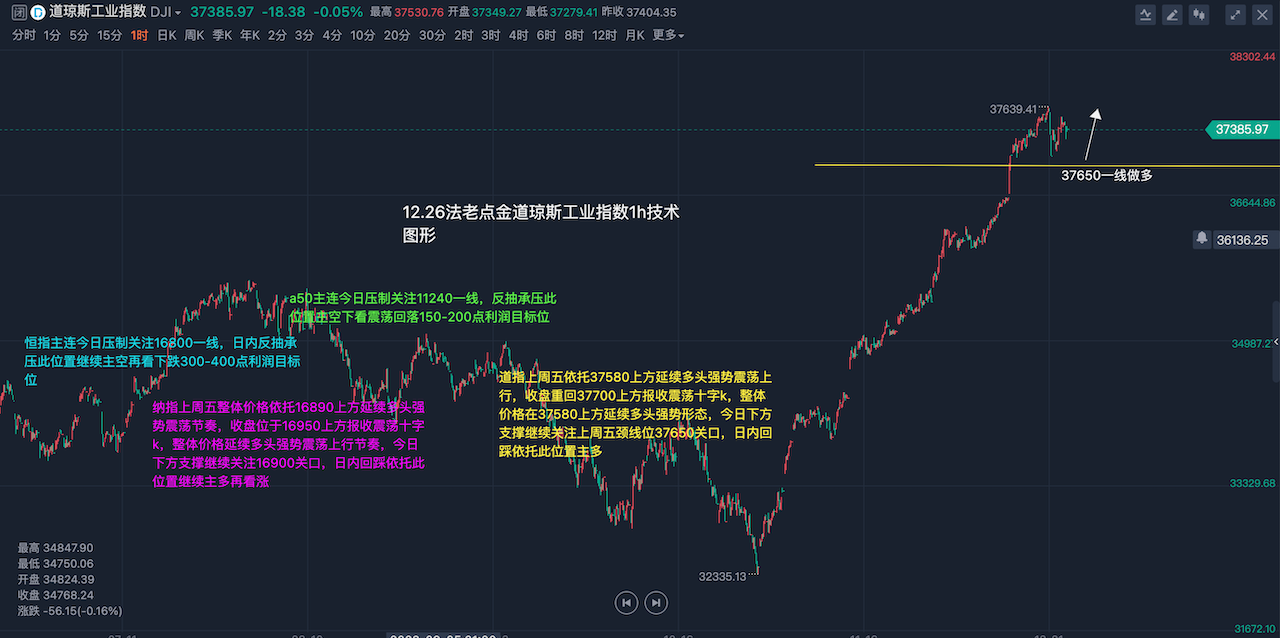
Task: Select the 日K timeframe tab
Action: (166, 35)
